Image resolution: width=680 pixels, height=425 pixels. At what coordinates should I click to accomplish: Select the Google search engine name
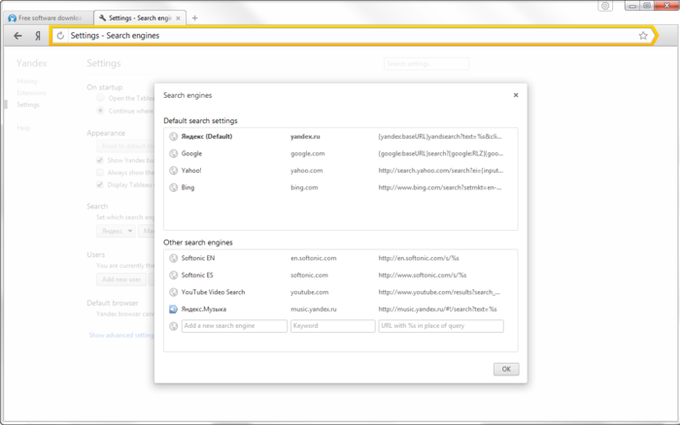tap(192, 154)
